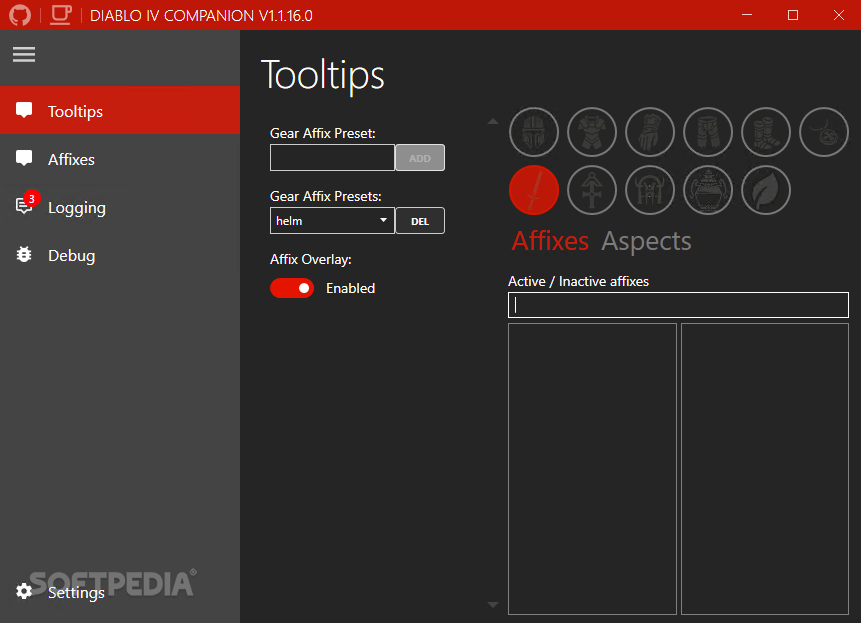Image resolution: width=861 pixels, height=623 pixels.
Task: Click the Debug bug icon
Action: tap(24, 255)
